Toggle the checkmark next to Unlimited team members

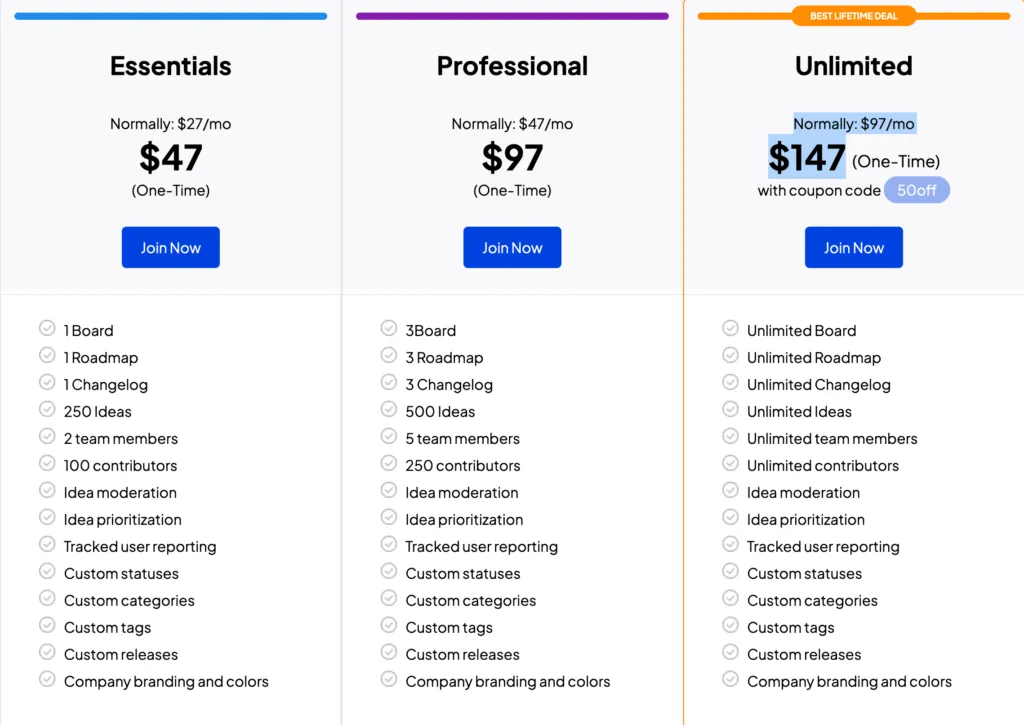730,438
